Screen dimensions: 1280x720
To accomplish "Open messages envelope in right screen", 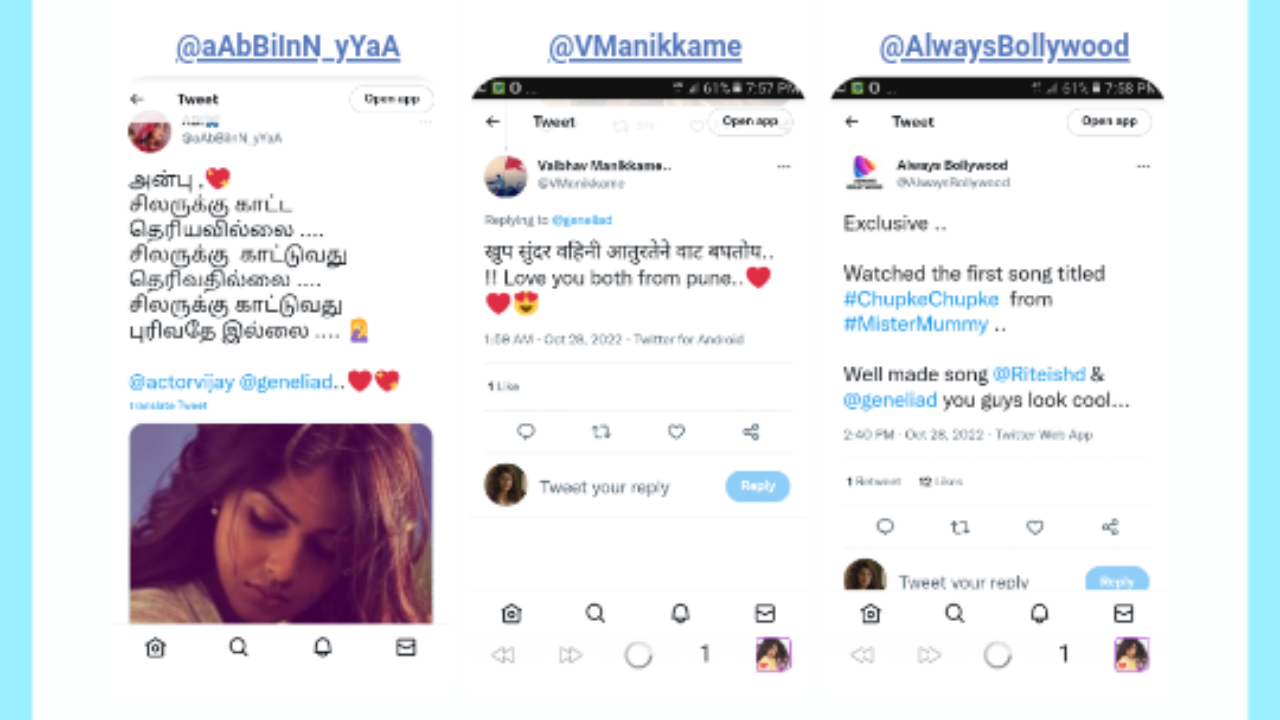I will tap(1123, 613).
